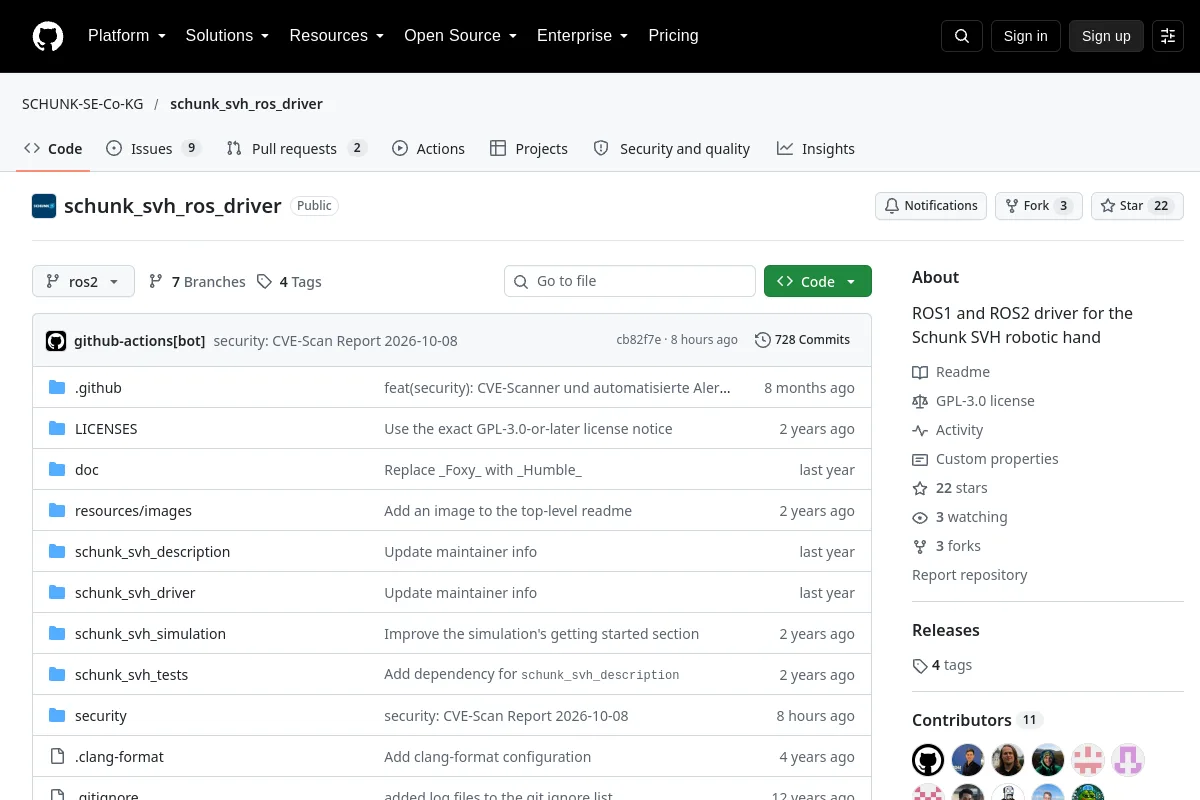Click the folder icon for schunk_svh_driver
Screen dimensions: 1200x800
(x=57, y=593)
